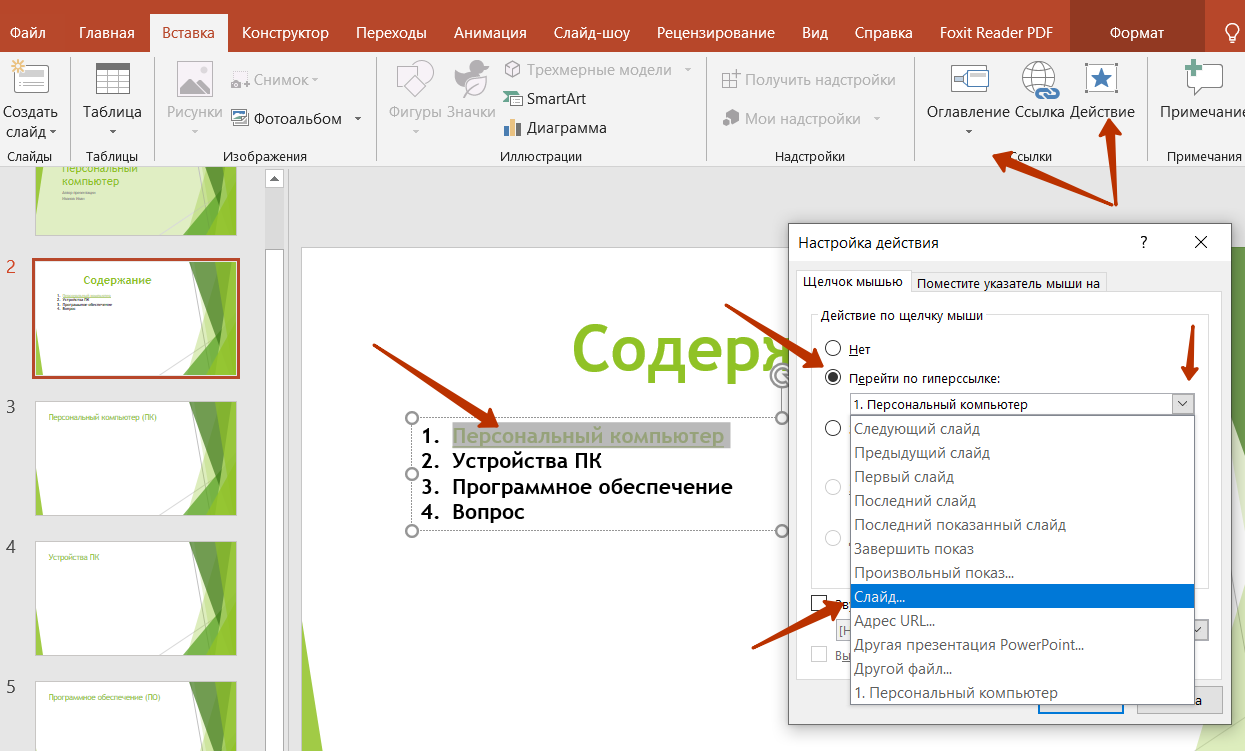Open the Foxit Reader PDF tab
Image resolution: width=1245 pixels, height=751 pixels.
(996, 33)
